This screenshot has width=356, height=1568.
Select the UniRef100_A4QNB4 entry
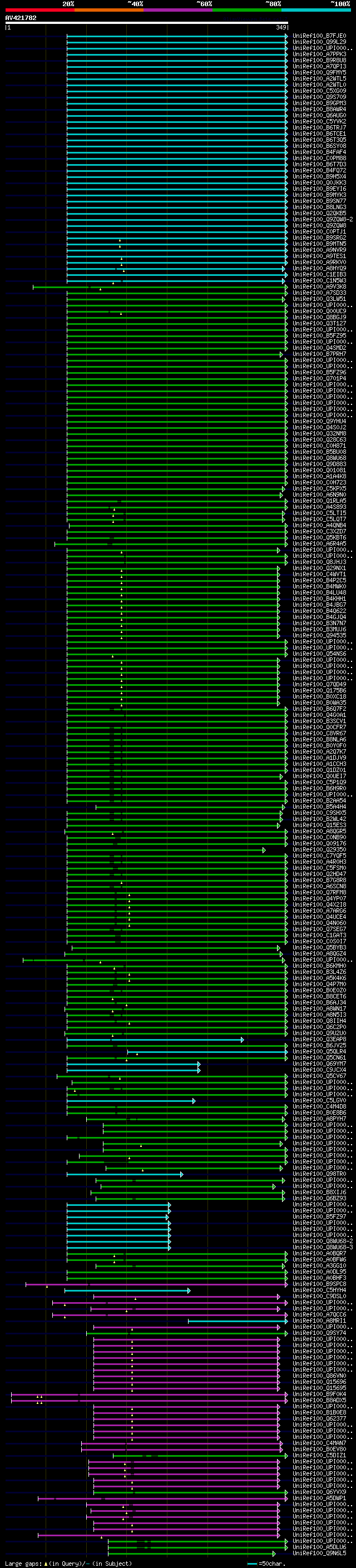point(319,525)
